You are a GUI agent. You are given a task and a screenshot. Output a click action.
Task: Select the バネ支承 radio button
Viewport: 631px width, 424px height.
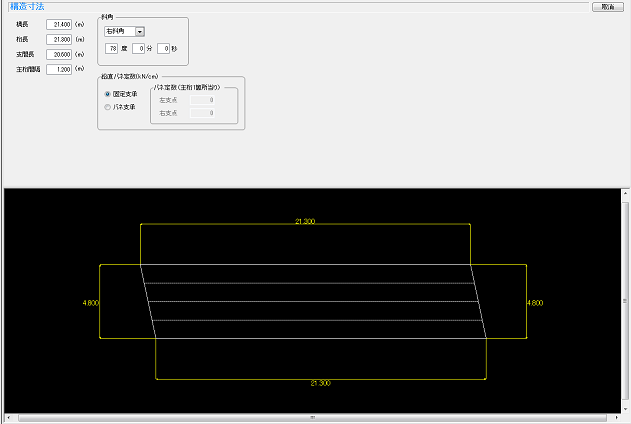[x=107, y=107]
